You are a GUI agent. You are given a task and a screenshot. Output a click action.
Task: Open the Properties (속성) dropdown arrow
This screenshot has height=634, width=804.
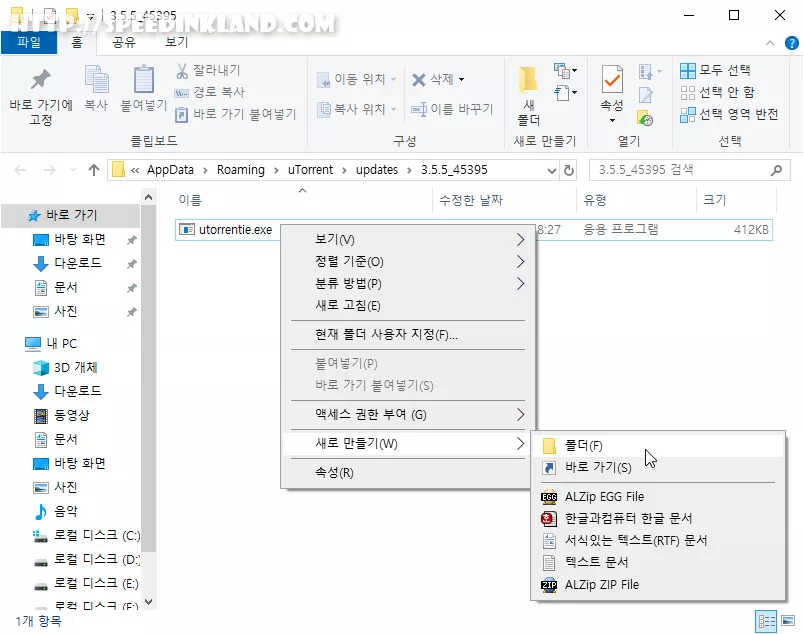click(612, 121)
